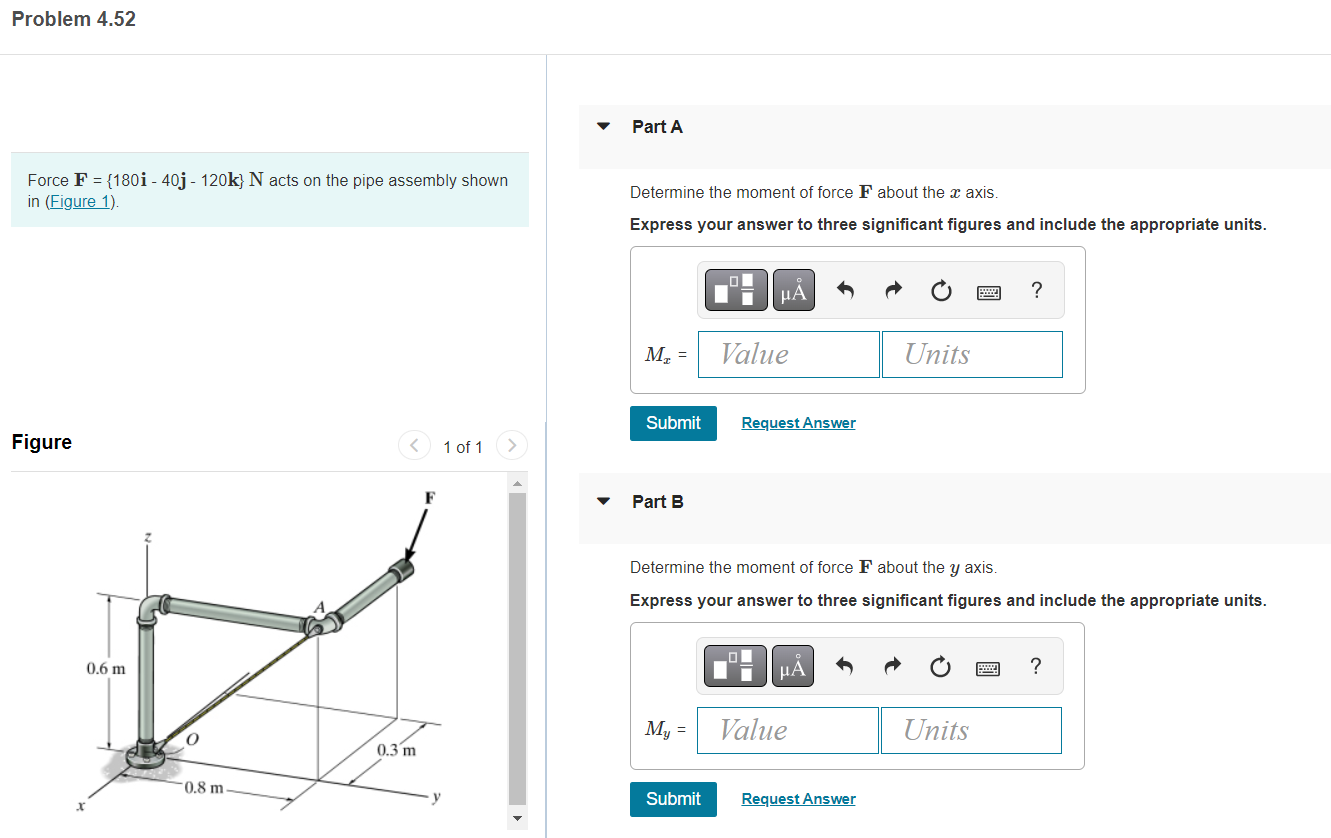Click the redo arrow in Part A toolbar

(892, 289)
